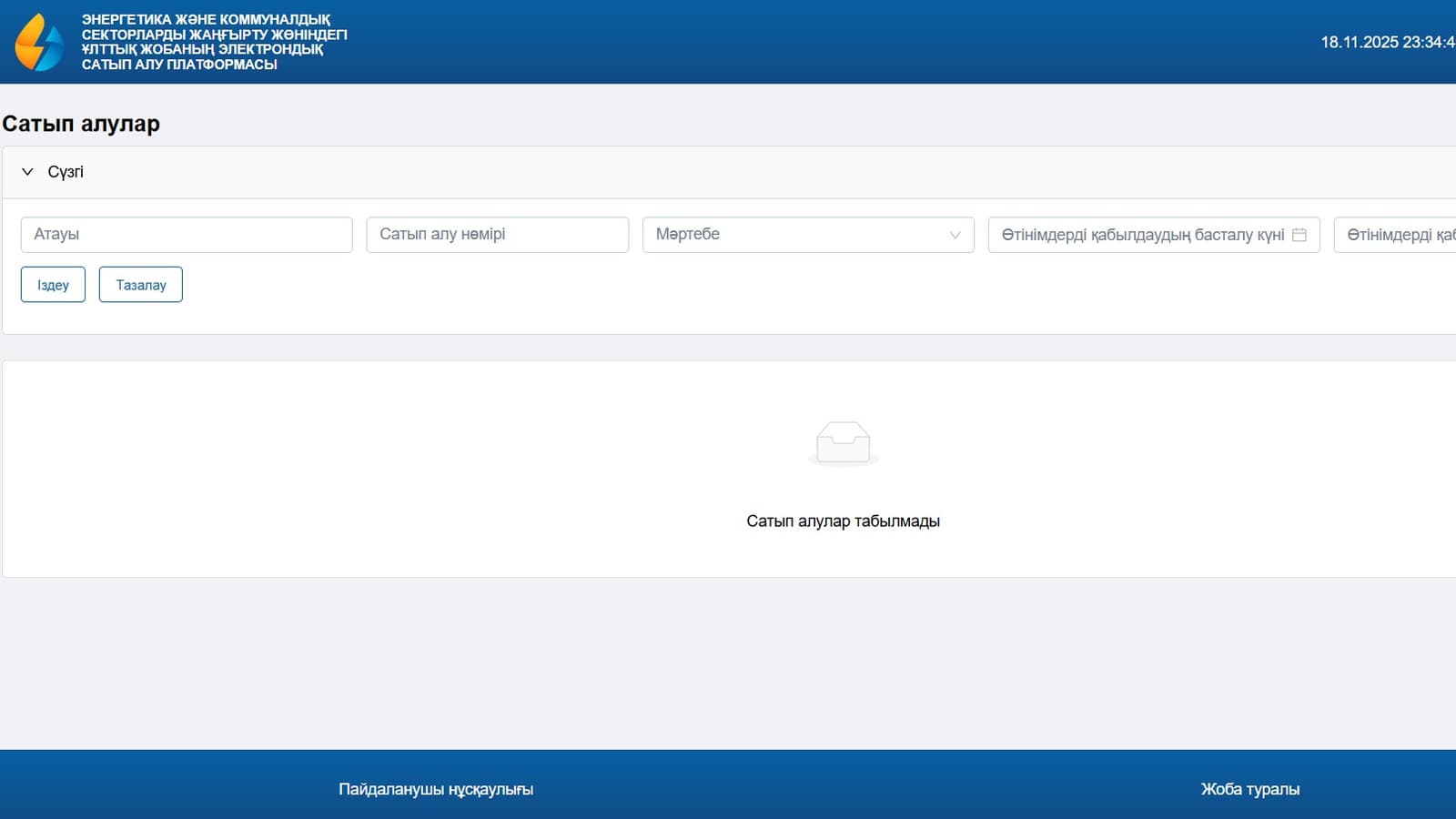Click the empty inbox icon
The image size is (1456, 819).
click(844, 444)
